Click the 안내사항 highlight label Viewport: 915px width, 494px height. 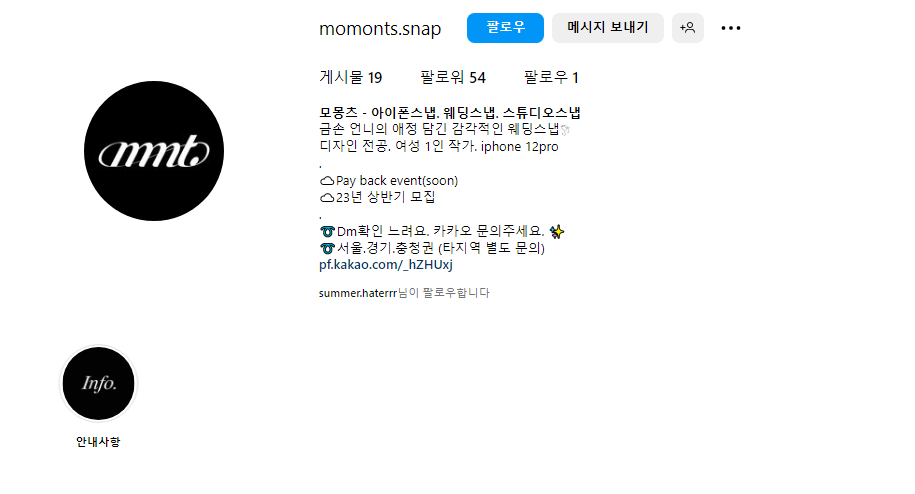98,442
